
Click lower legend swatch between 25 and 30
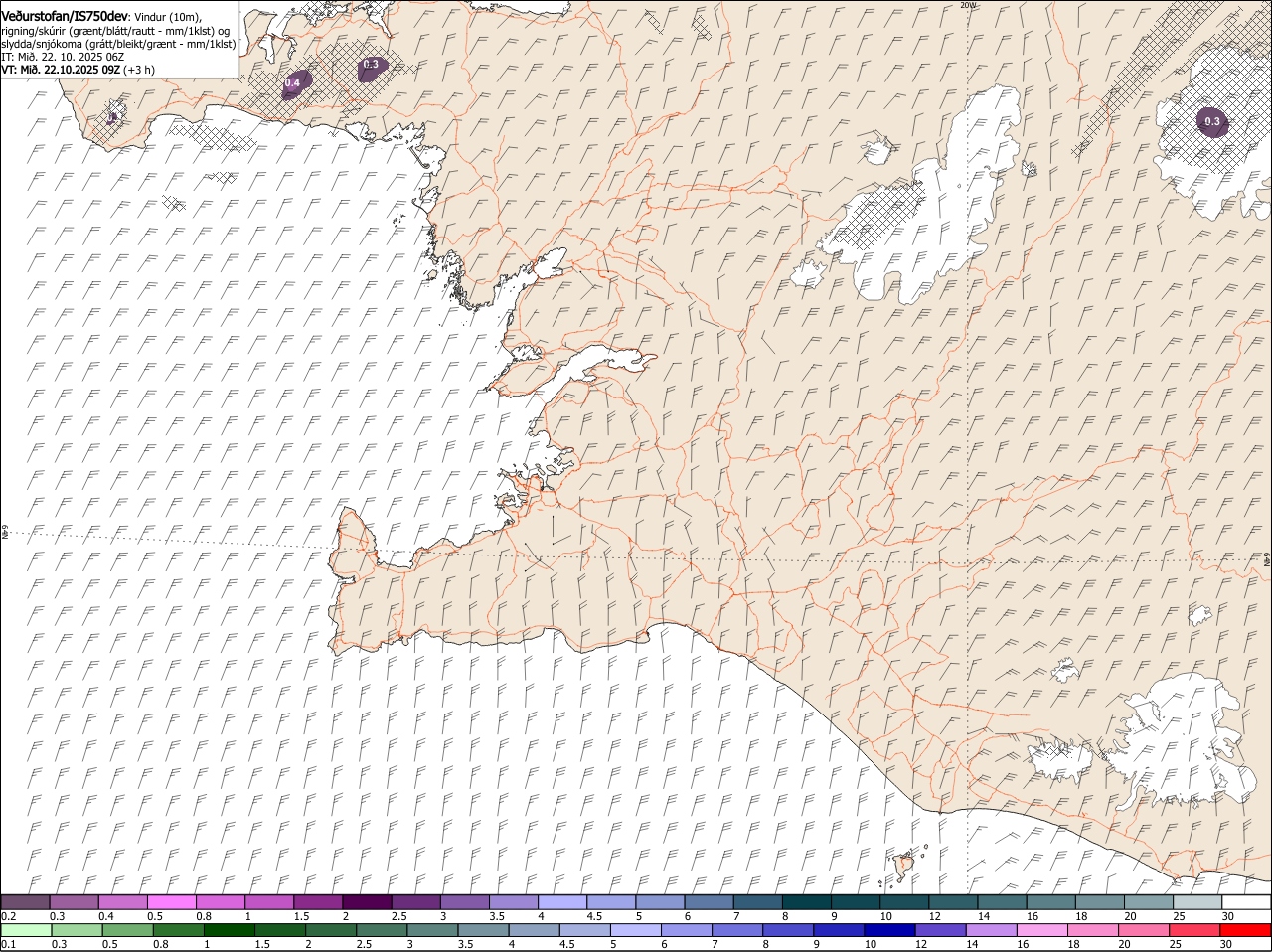click(1195, 930)
